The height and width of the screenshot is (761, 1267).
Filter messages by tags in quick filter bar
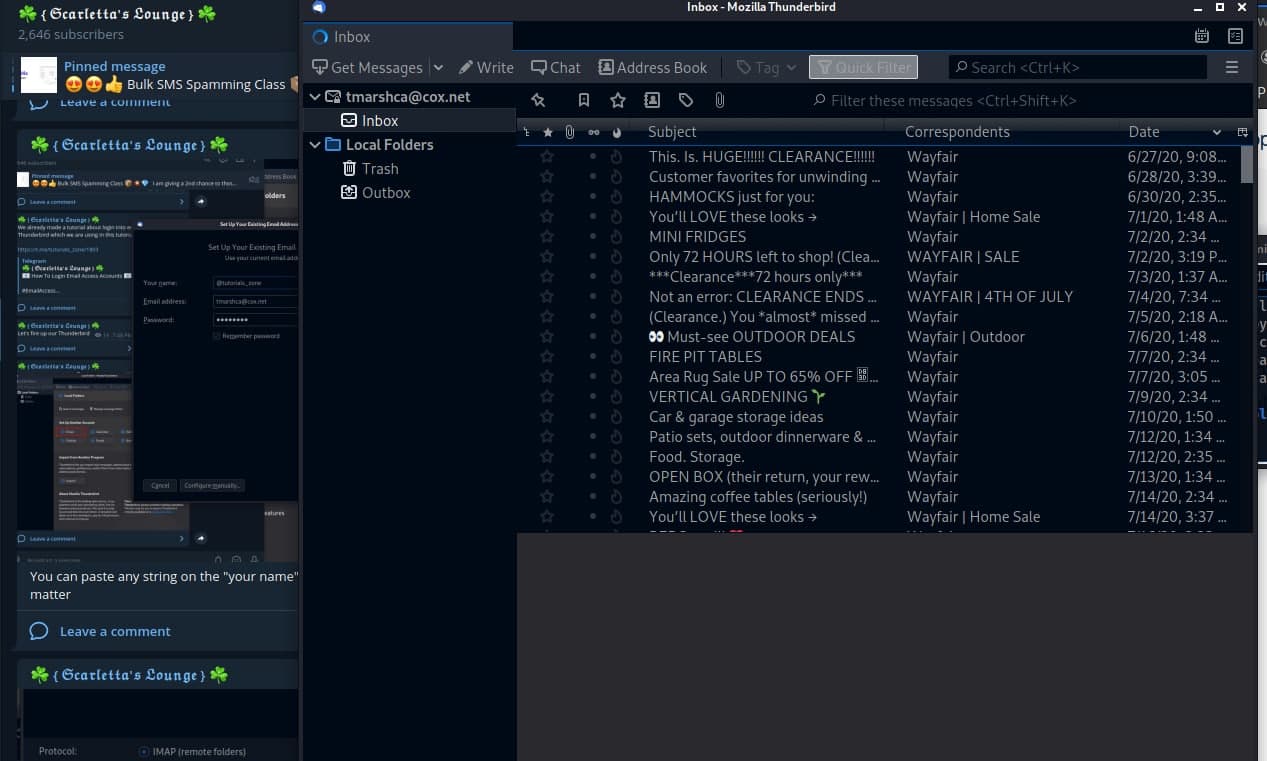(686, 100)
